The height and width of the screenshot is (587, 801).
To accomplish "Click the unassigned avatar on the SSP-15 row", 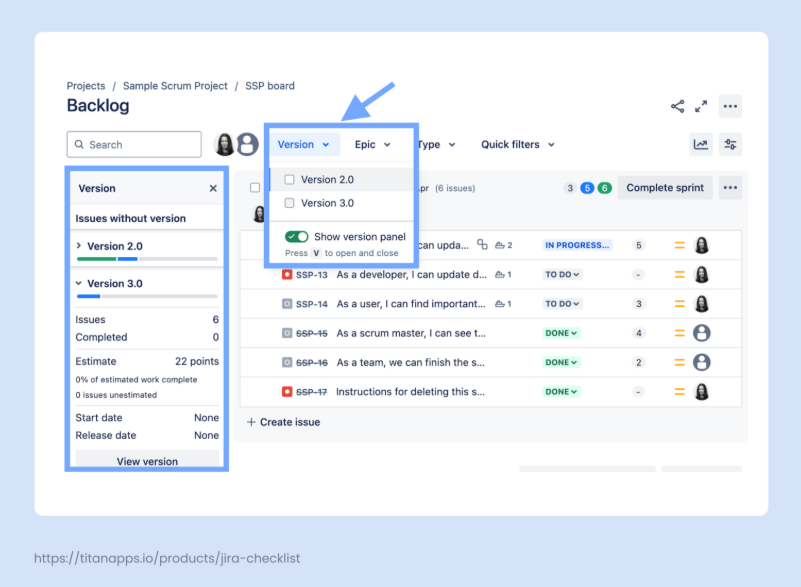I will [702, 333].
